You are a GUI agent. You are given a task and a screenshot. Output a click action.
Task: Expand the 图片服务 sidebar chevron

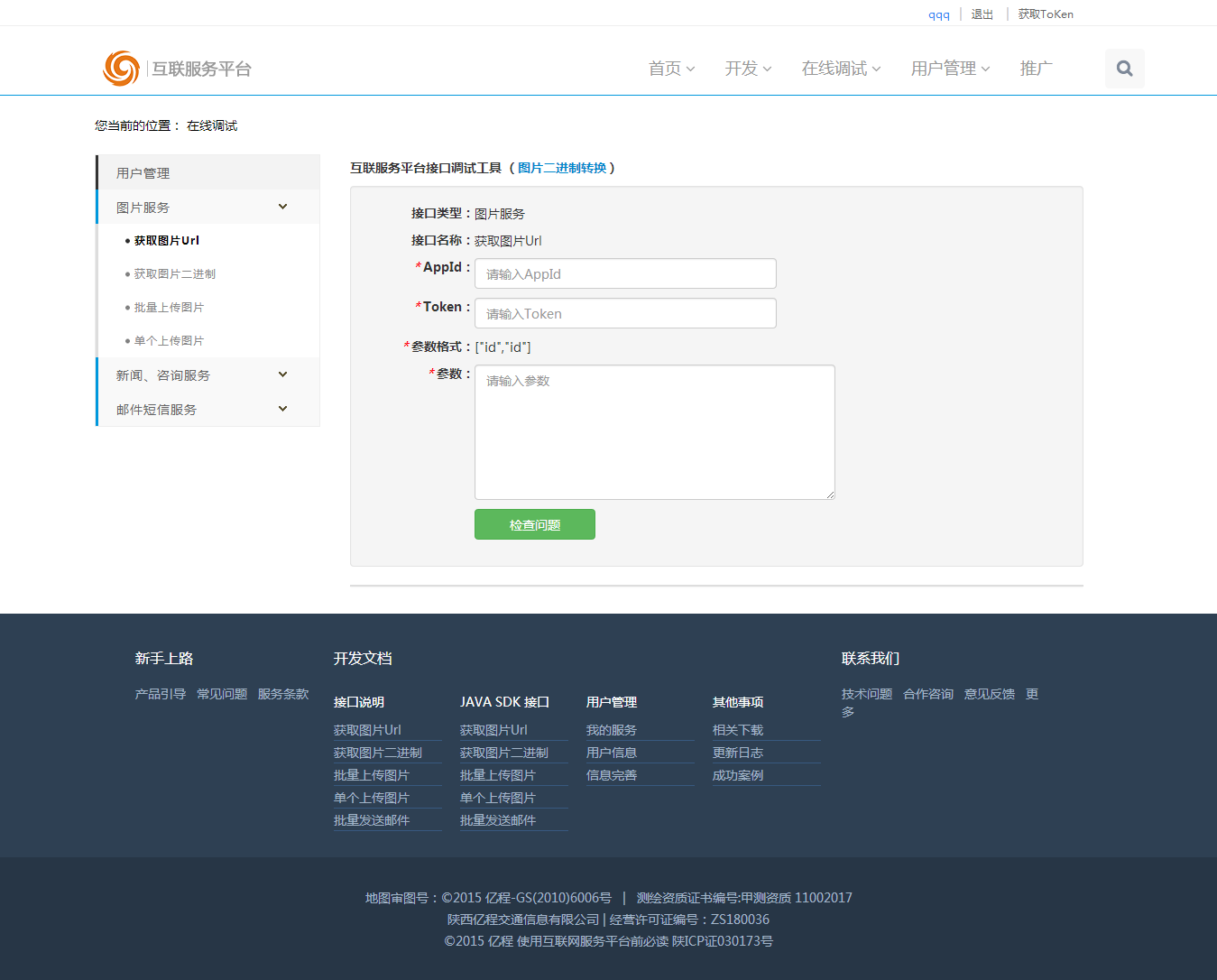(282, 207)
